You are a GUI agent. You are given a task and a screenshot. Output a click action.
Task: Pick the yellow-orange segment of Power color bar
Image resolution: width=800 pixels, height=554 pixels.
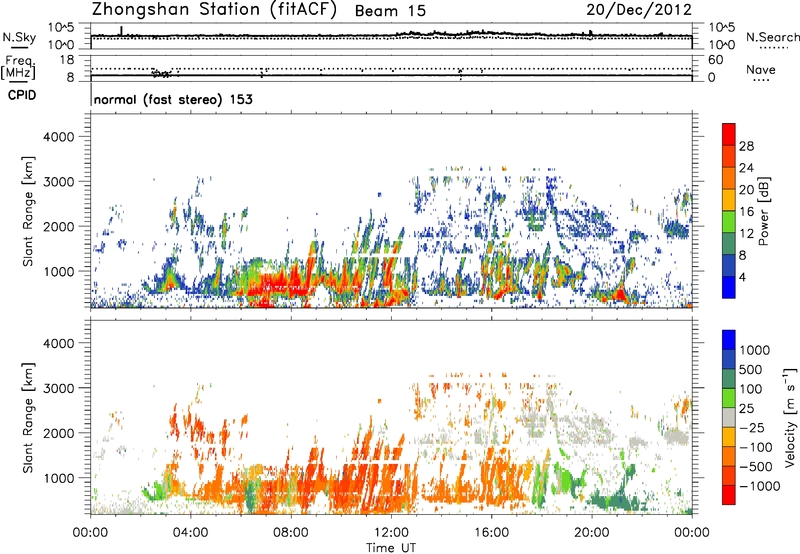point(729,200)
